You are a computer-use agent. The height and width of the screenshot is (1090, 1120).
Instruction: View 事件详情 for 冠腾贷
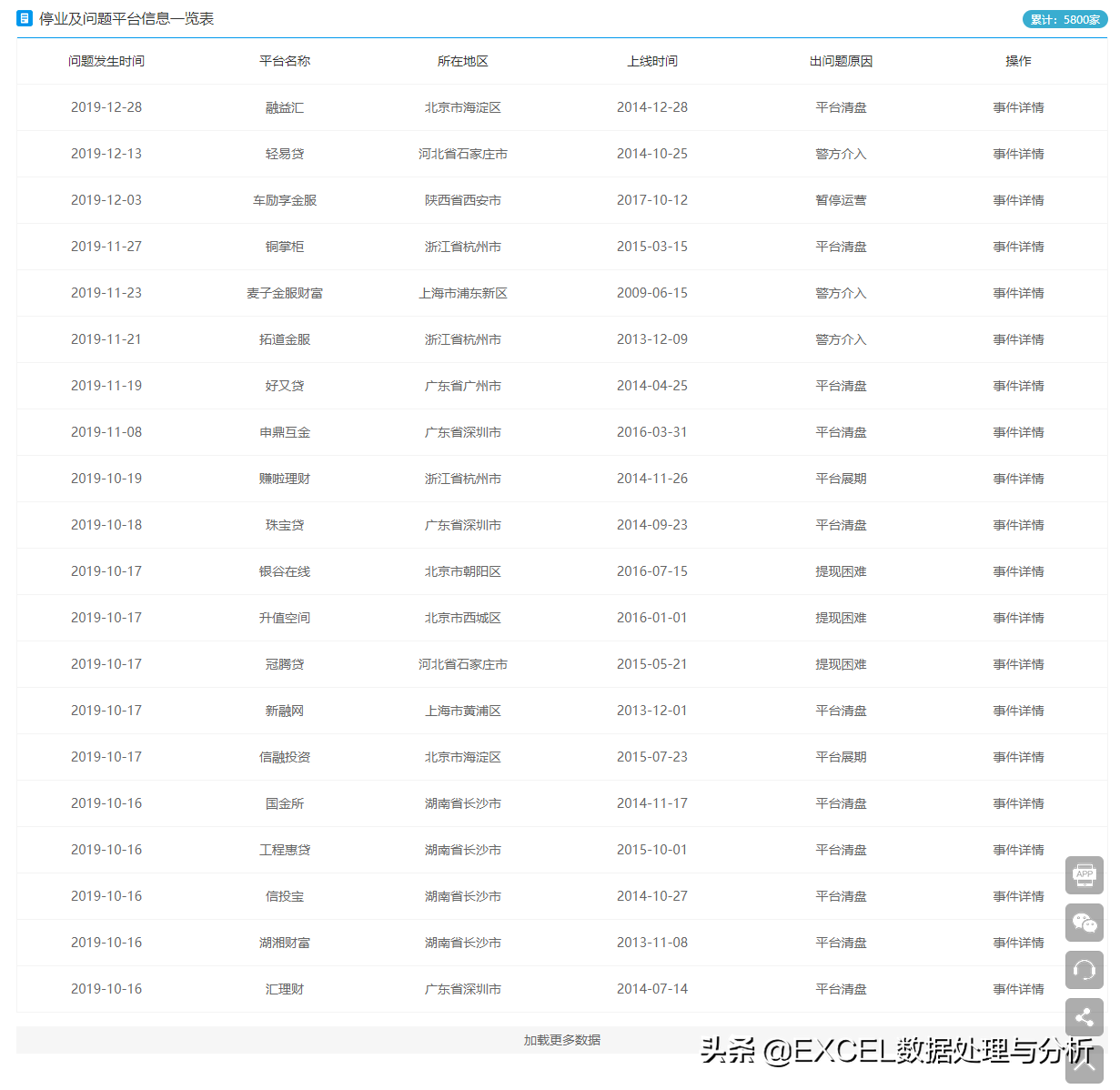[x=1018, y=664]
